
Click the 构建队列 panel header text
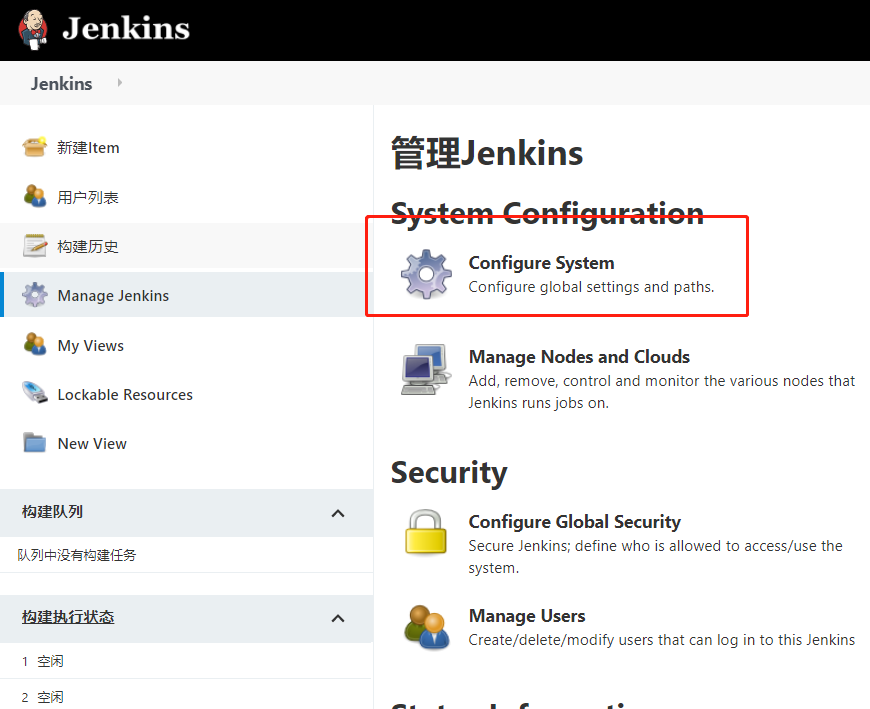(52, 512)
